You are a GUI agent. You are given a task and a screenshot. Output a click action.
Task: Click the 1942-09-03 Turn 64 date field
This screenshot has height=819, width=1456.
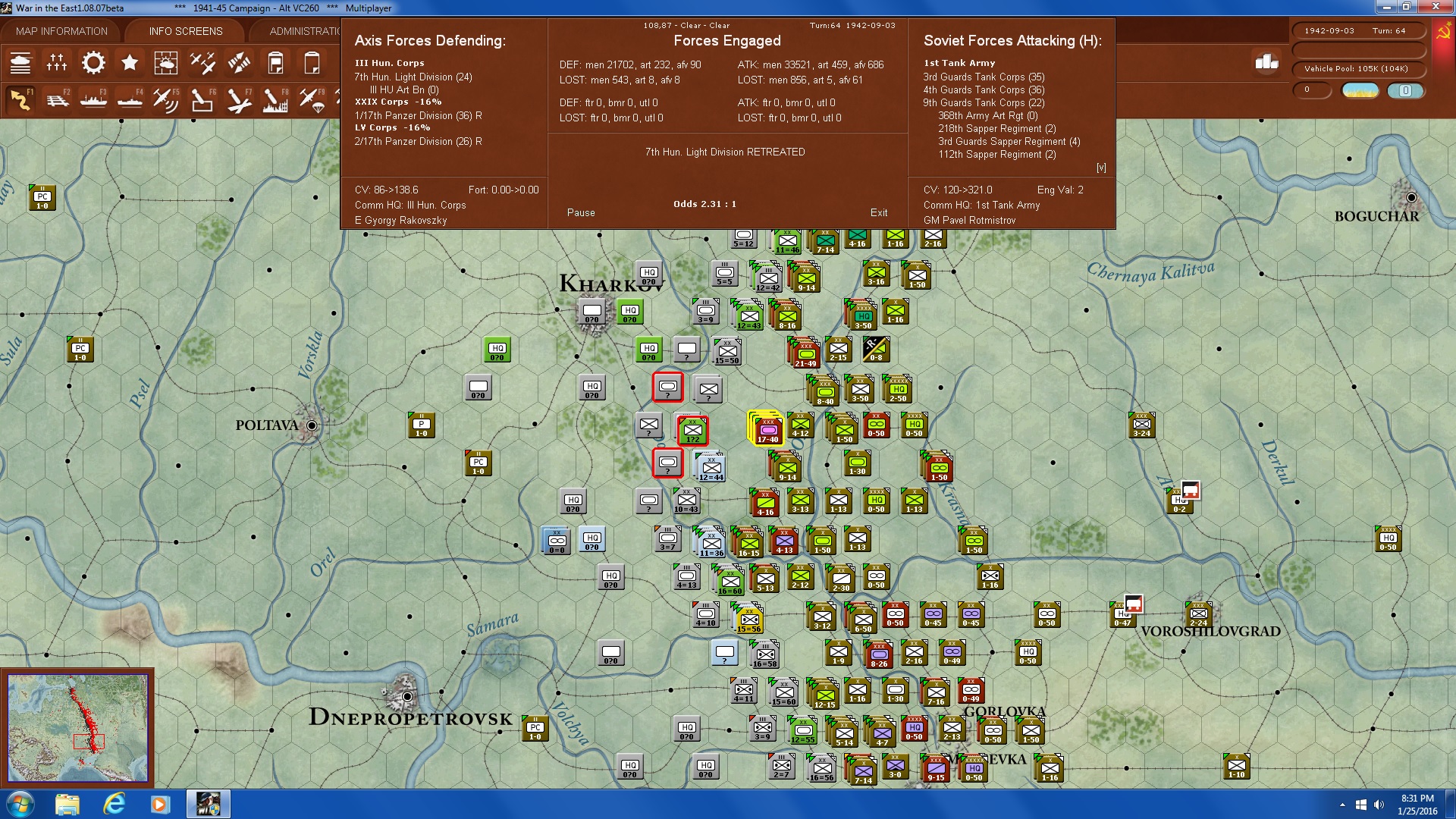(x=1358, y=31)
